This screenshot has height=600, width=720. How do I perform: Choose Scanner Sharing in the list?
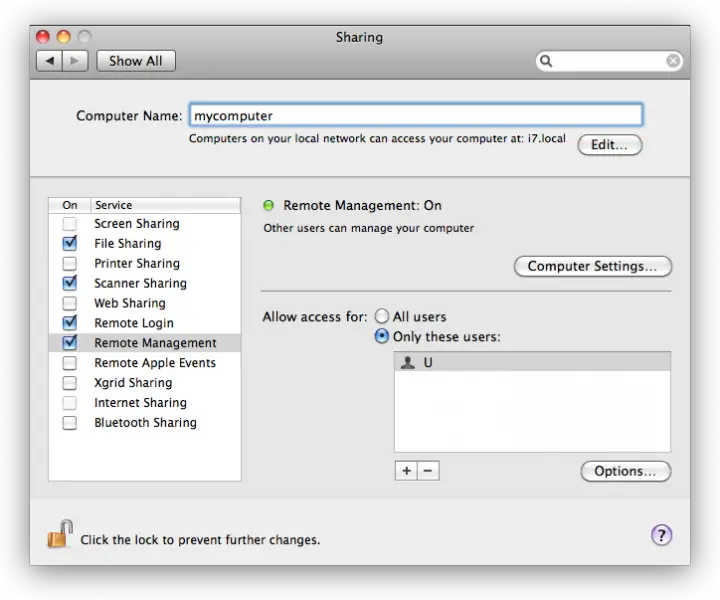point(145,283)
